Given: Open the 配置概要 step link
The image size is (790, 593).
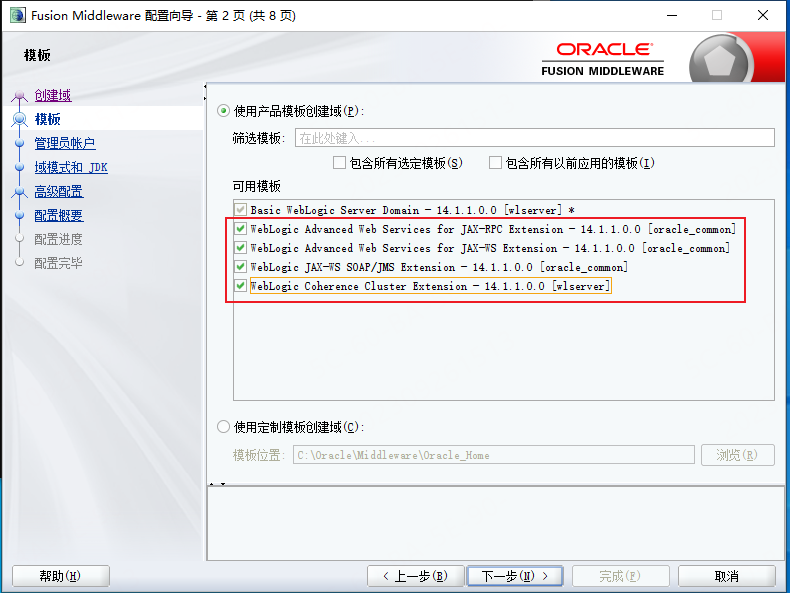Looking at the screenshot, I should point(59,215).
